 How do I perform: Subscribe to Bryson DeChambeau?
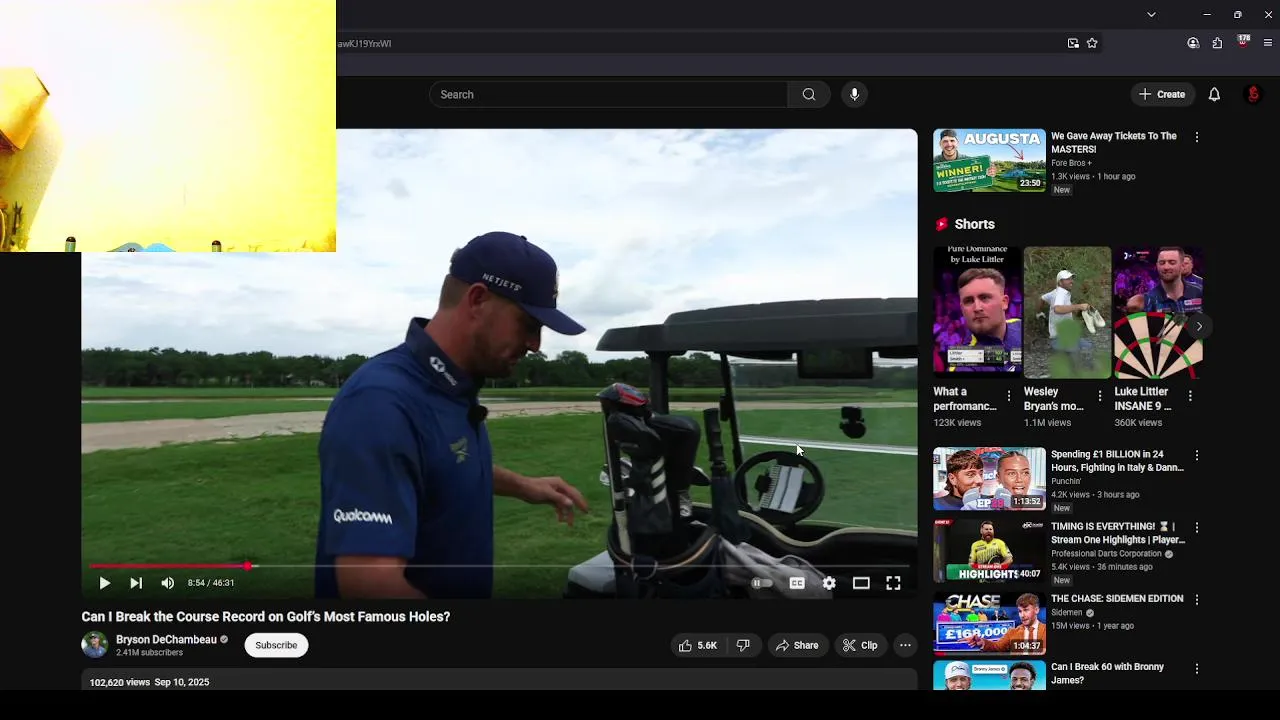tap(276, 646)
